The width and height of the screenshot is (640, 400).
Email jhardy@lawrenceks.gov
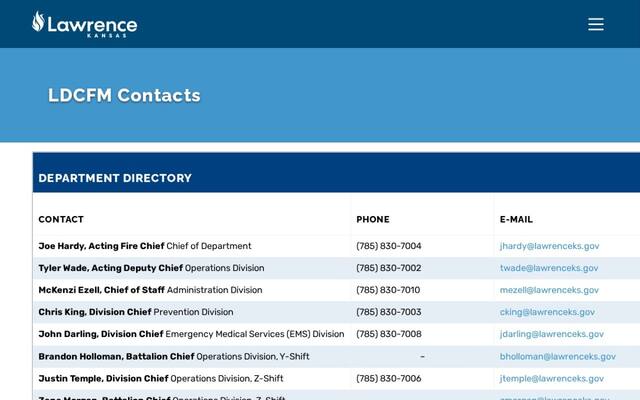pos(549,246)
